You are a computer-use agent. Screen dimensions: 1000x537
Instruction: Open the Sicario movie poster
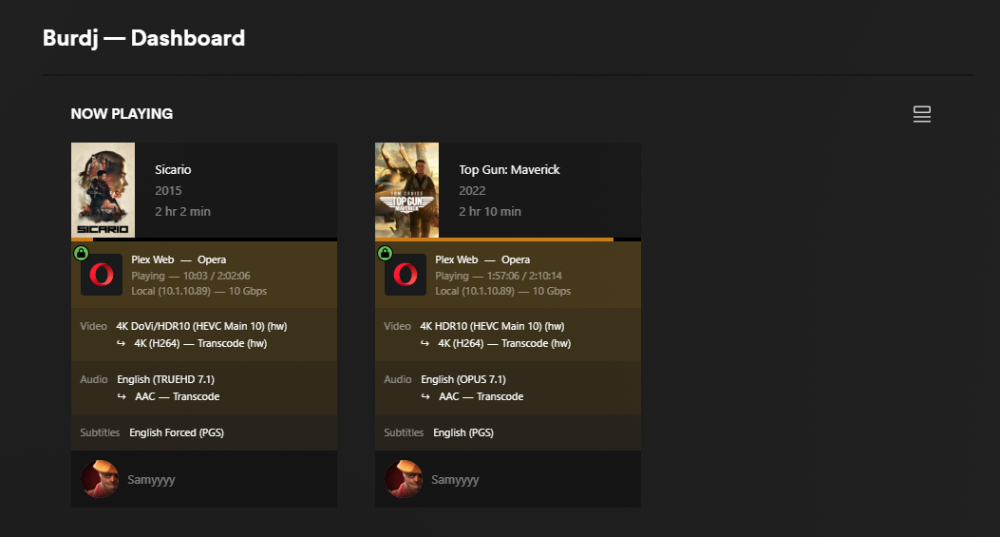pyautogui.click(x=103, y=190)
